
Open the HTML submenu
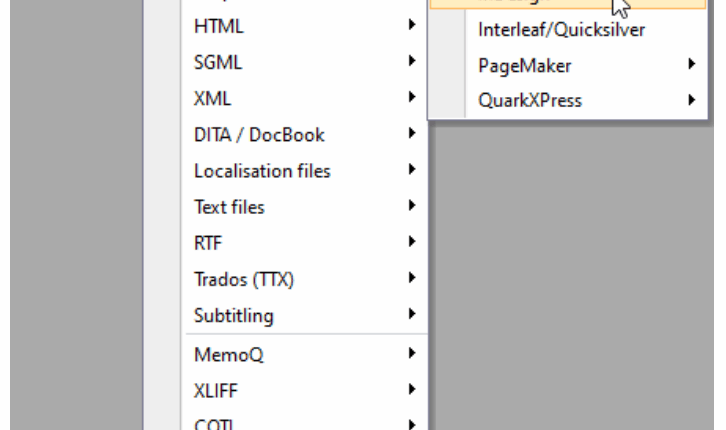point(305,26)
